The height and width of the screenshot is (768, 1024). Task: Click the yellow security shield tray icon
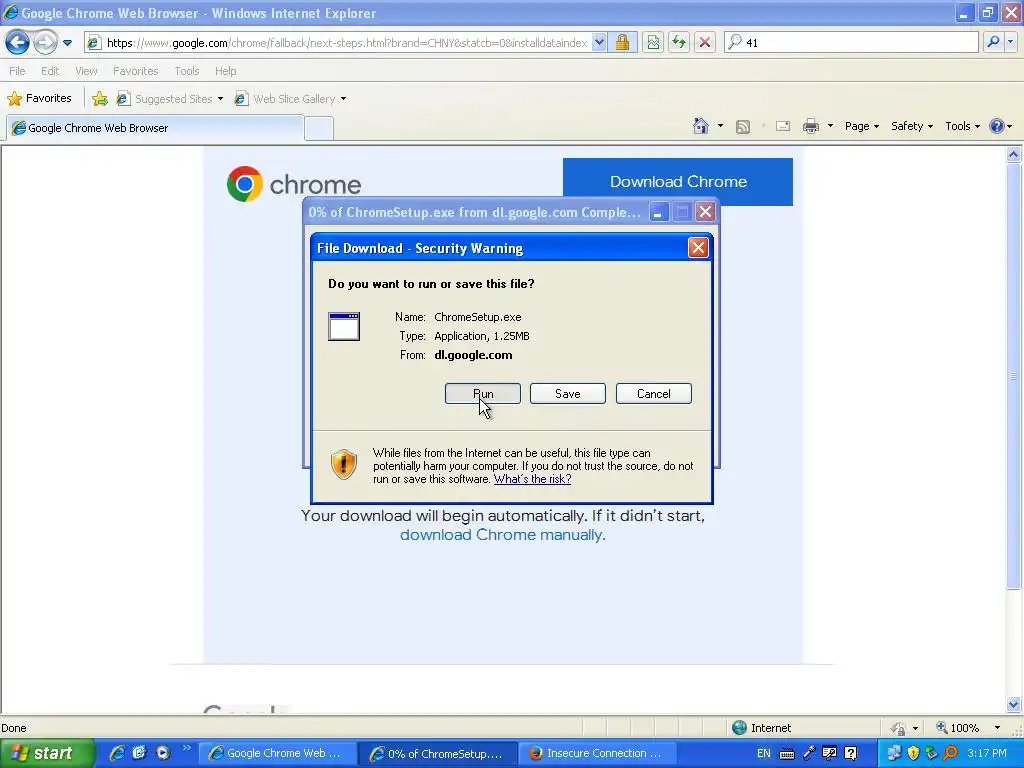[913, 753]
